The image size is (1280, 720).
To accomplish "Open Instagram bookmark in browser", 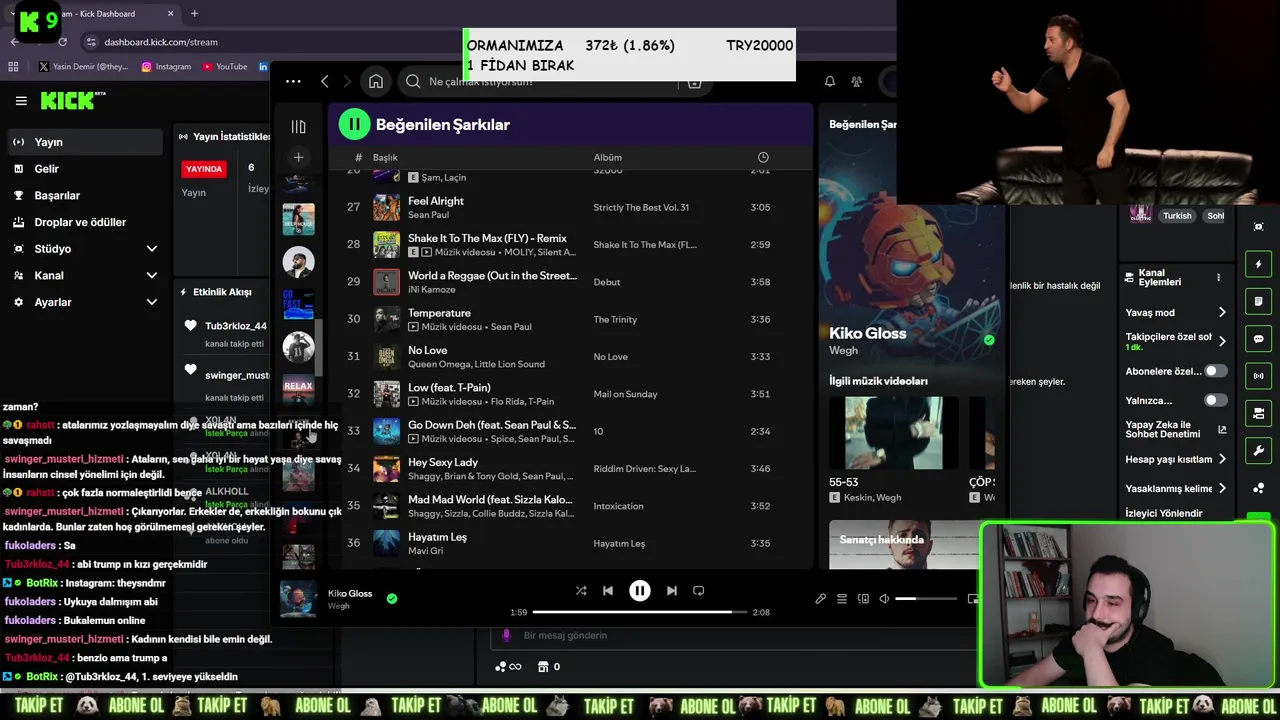I will [x=166, y=67].
